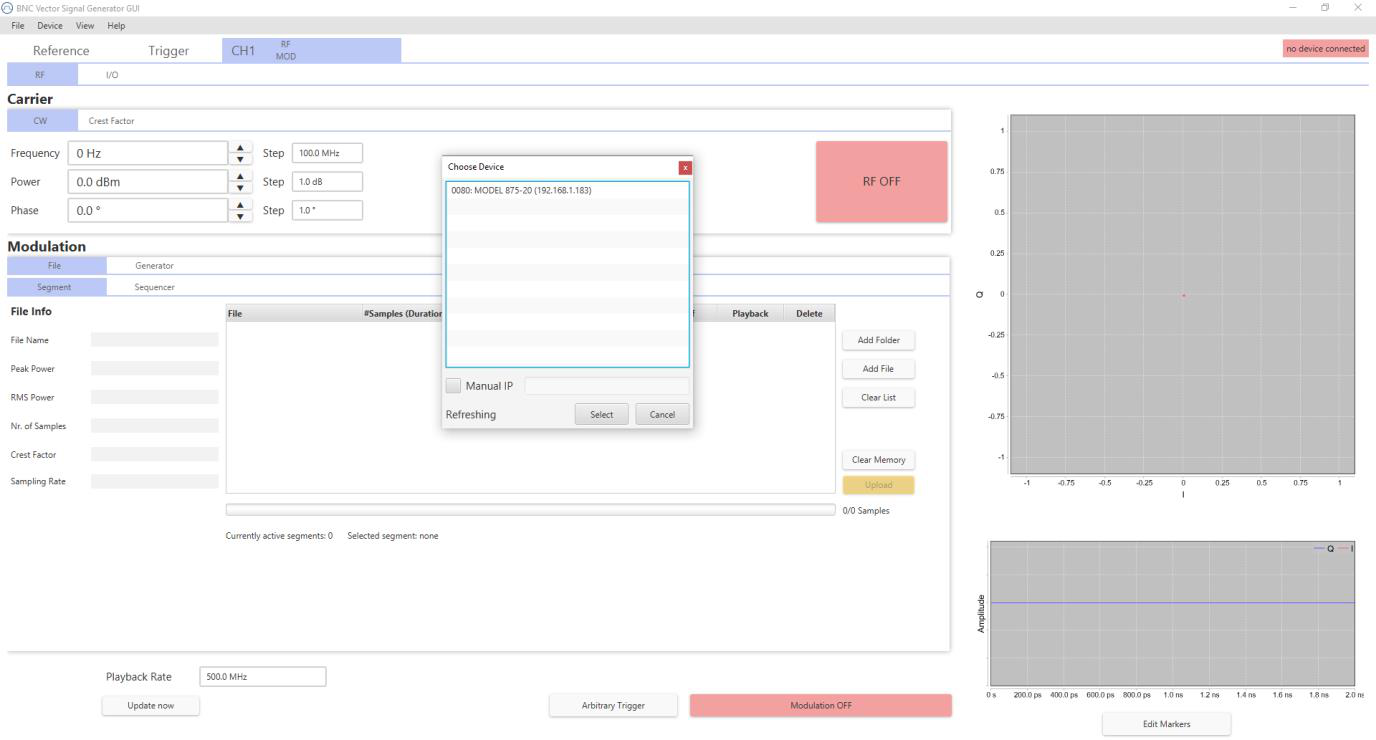This screenshot has width=1376, height=740.
Task: Click the Clear Memory button
Action: pyautogui.click(x=878, y=460)
